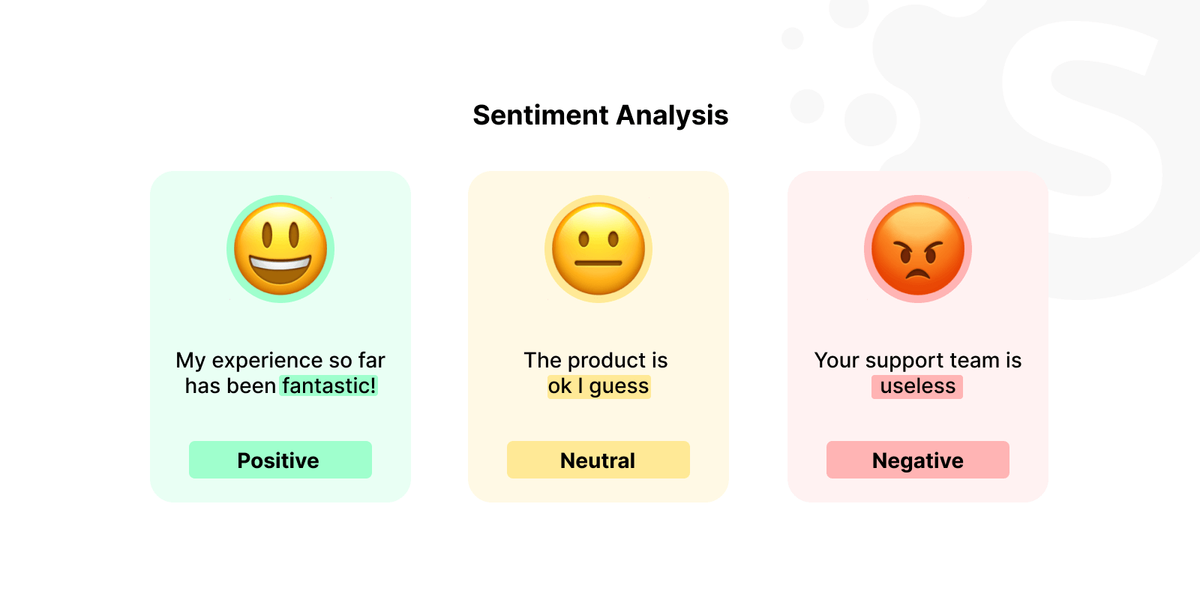Click the highlighted word useless
Viewport: 1200px width, 600px height.
(x=917, y=386)
